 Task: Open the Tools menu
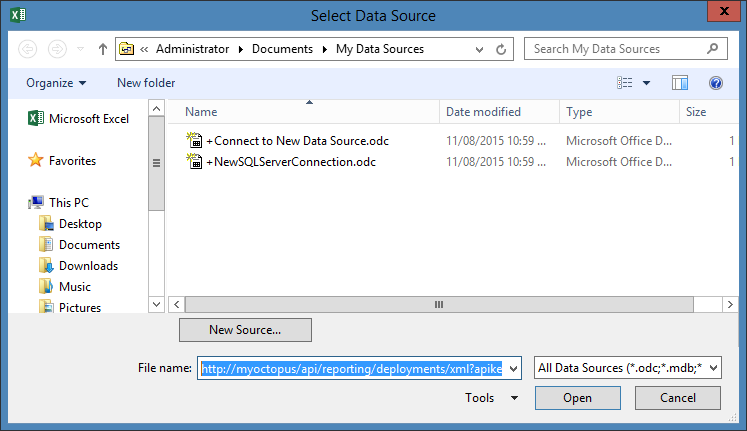(492, 398)
